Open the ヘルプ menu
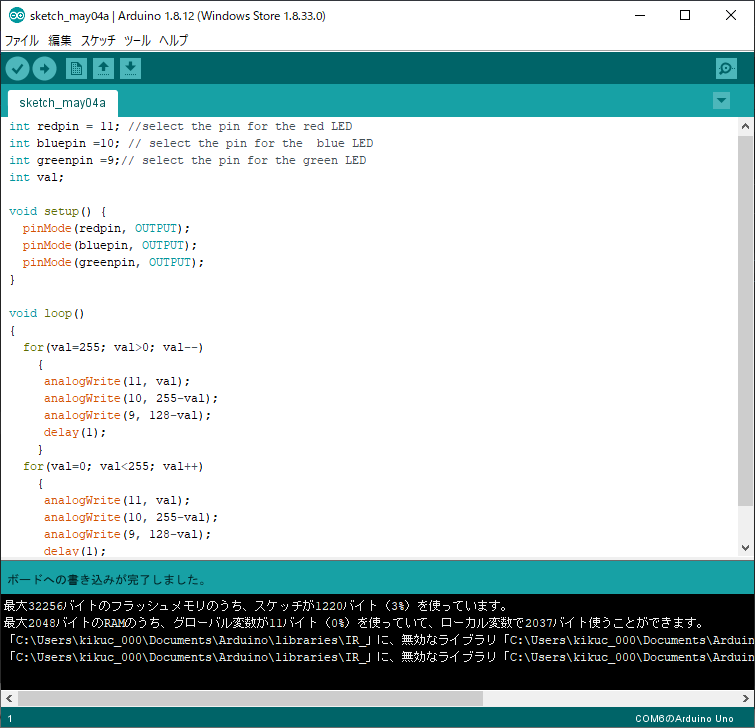Viewport: 755px width, 728px height. pos(173,41)
